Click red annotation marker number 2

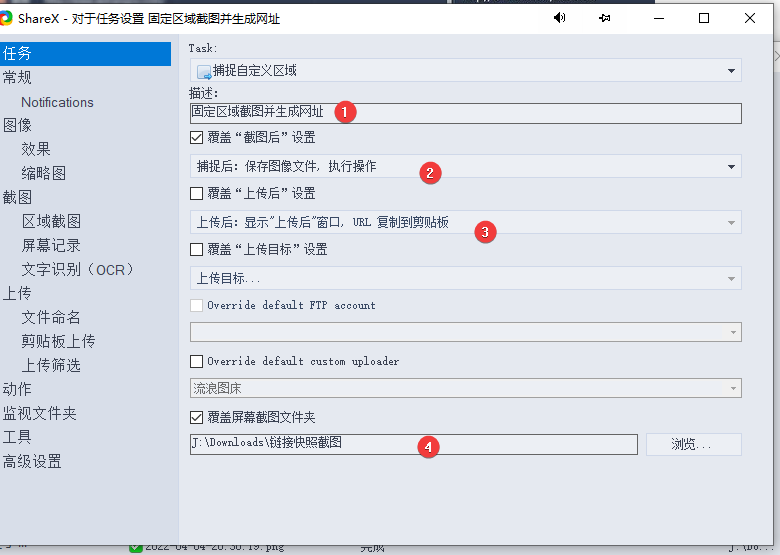pos(430,172)
